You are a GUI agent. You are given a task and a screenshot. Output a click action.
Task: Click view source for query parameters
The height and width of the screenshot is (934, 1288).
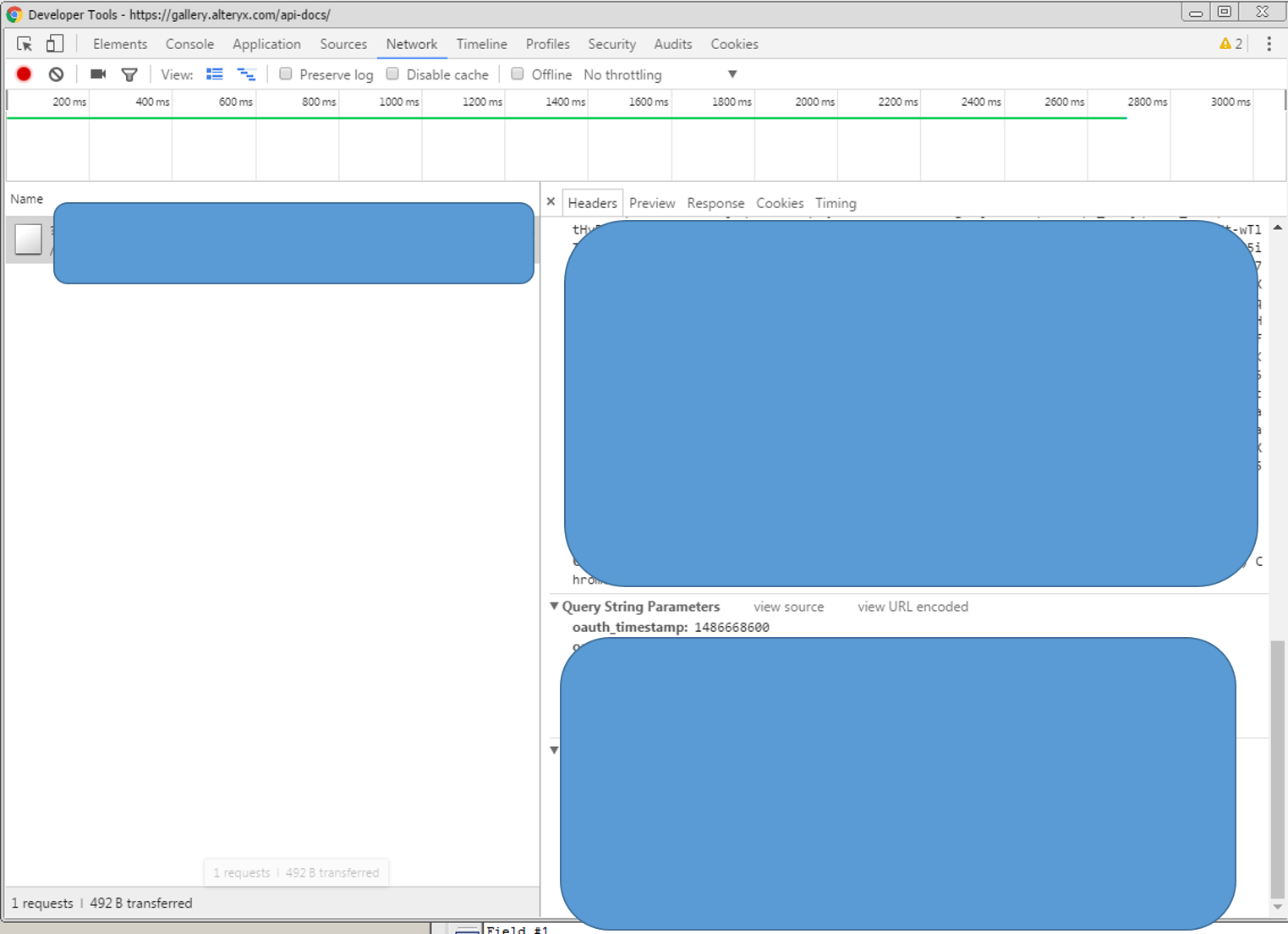click(x=788, y=607)
